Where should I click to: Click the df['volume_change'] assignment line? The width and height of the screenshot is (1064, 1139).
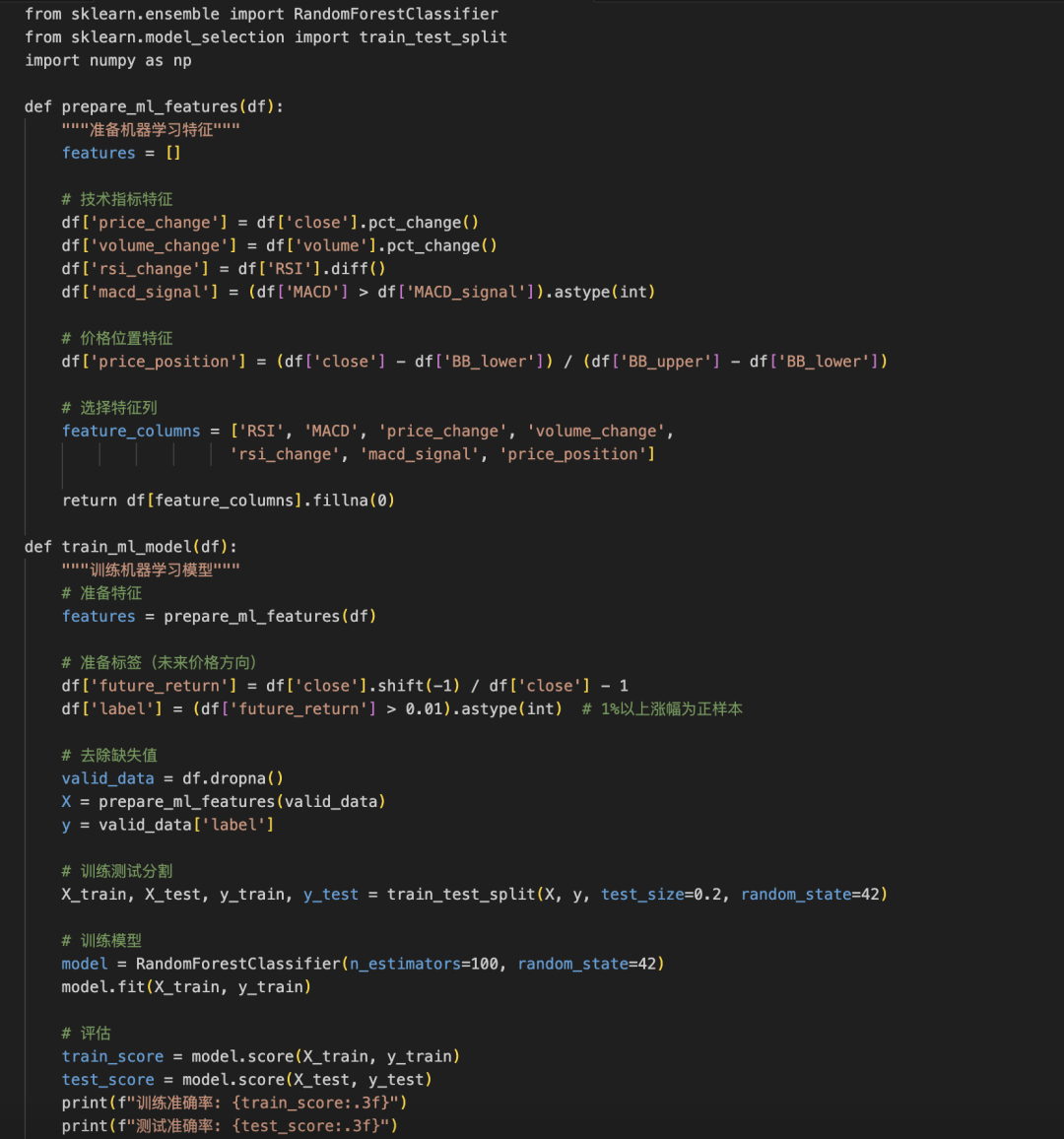[x=280, y=245]
